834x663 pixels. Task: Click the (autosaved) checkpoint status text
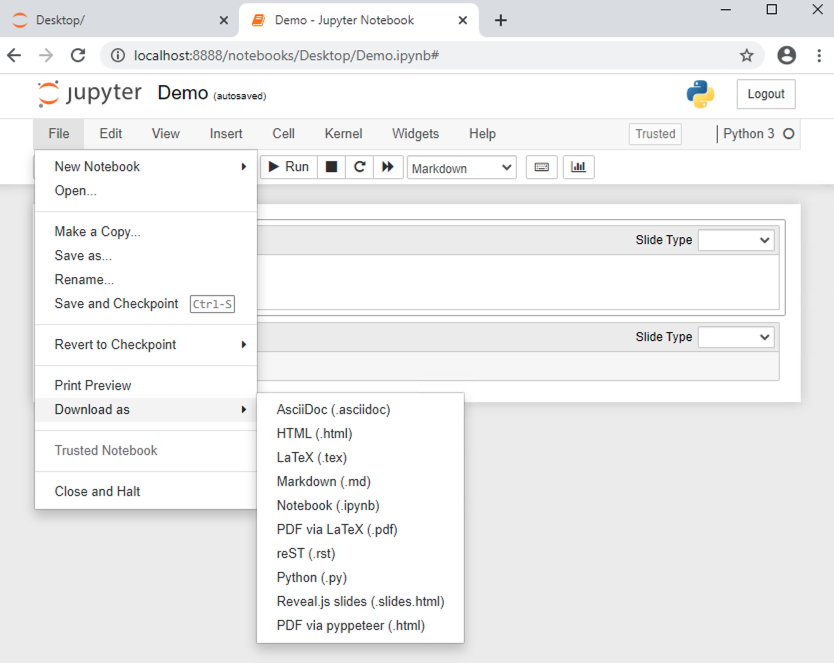pyautogui.click(x=239, y=96)
